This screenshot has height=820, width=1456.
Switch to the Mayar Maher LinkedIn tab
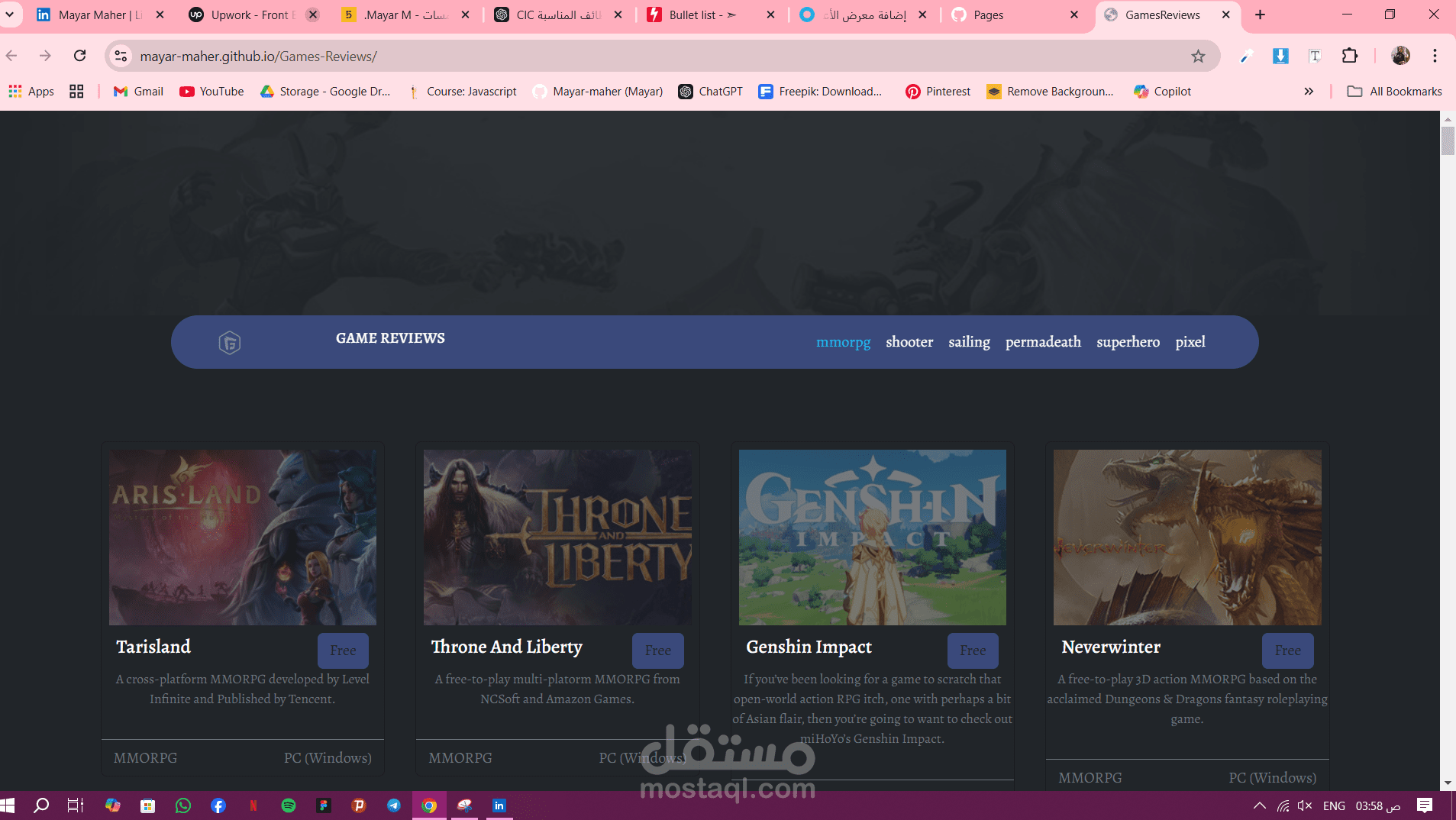99,15
